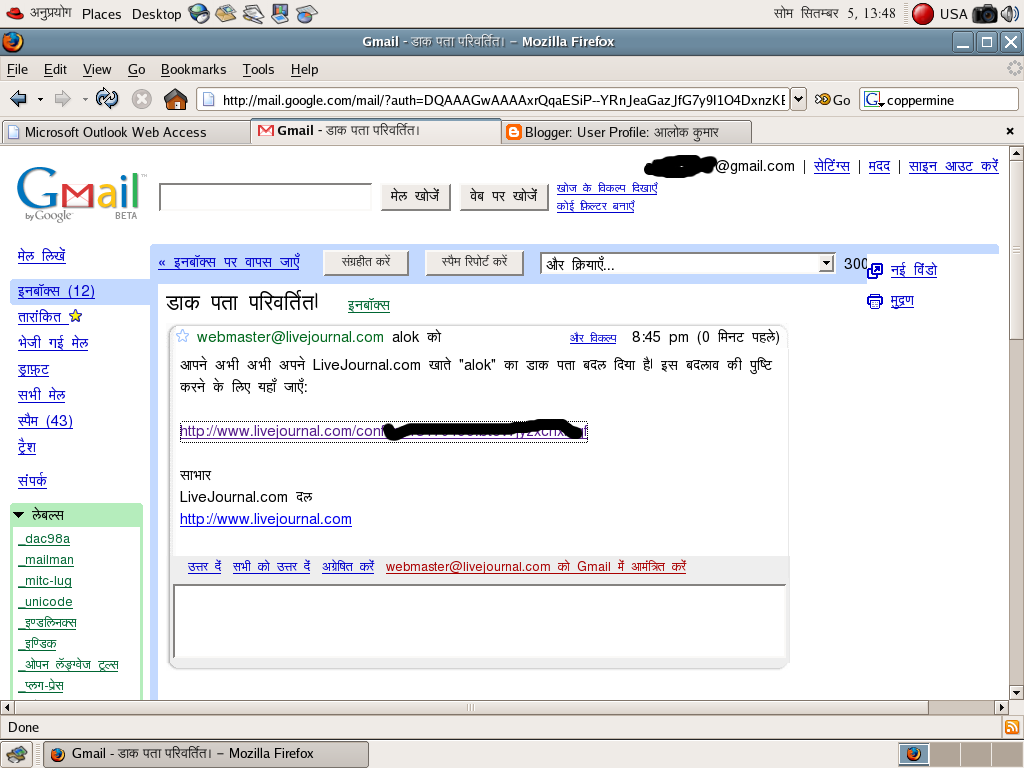The image size is (1024, 768).
Task: Click the coppermine search field
Action: [950, 100]
